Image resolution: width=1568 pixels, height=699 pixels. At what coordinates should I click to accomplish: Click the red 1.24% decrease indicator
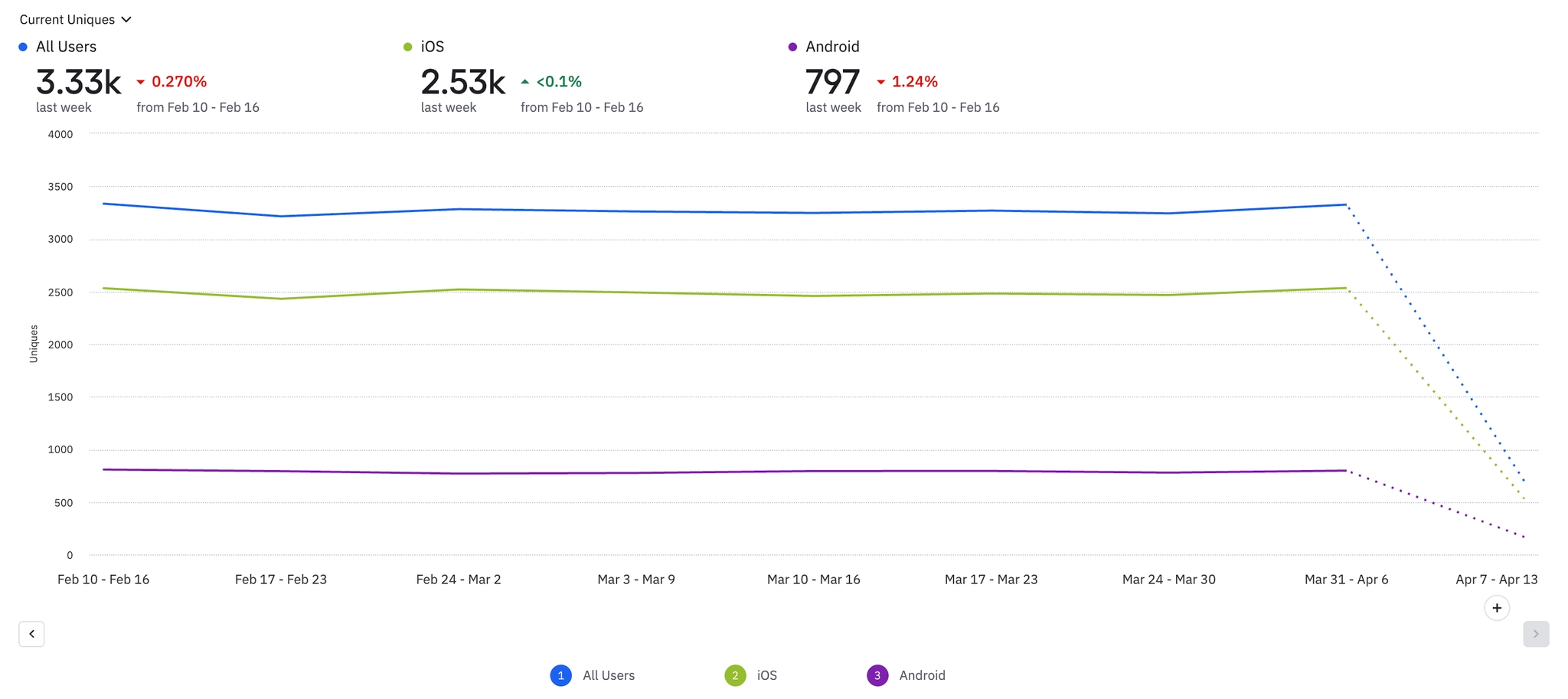click(x=907, y=81)
